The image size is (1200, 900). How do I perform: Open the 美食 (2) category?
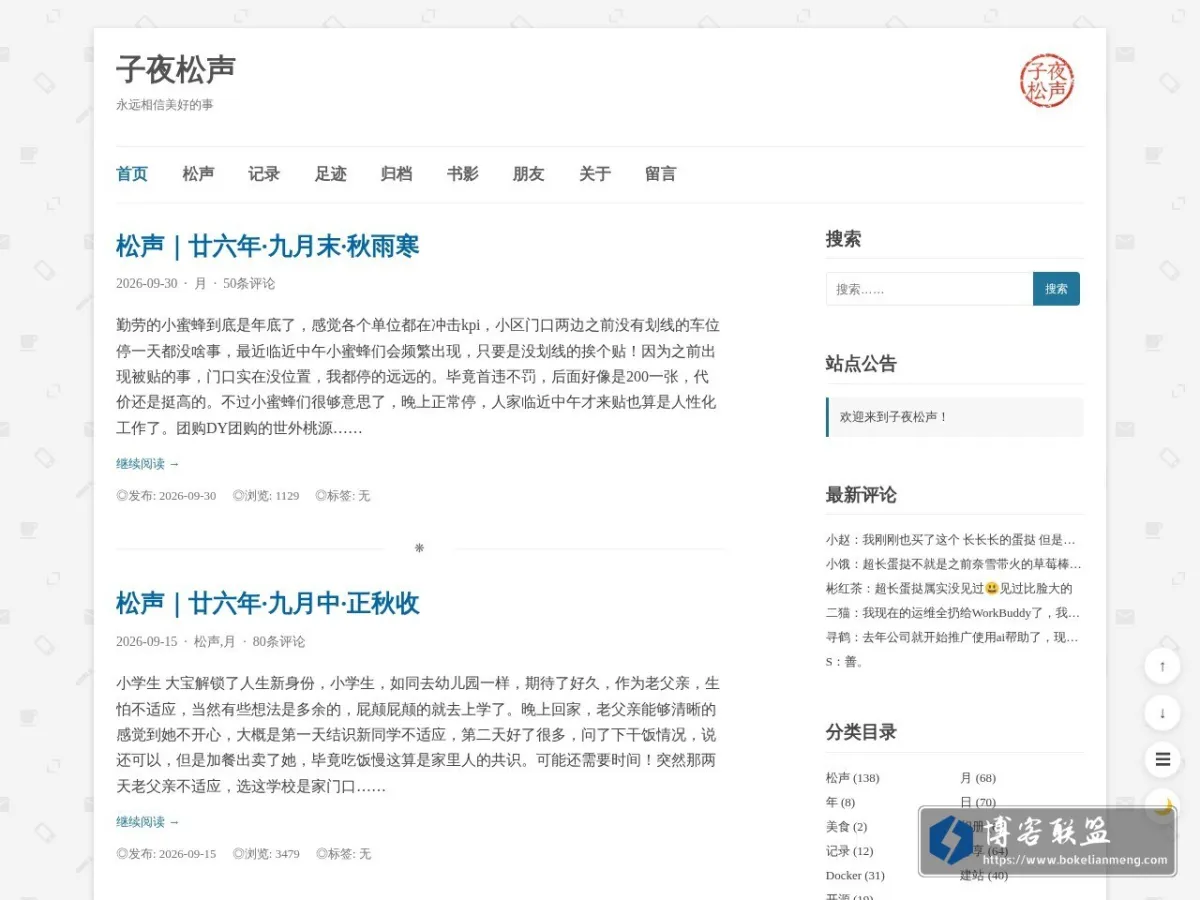846,827
